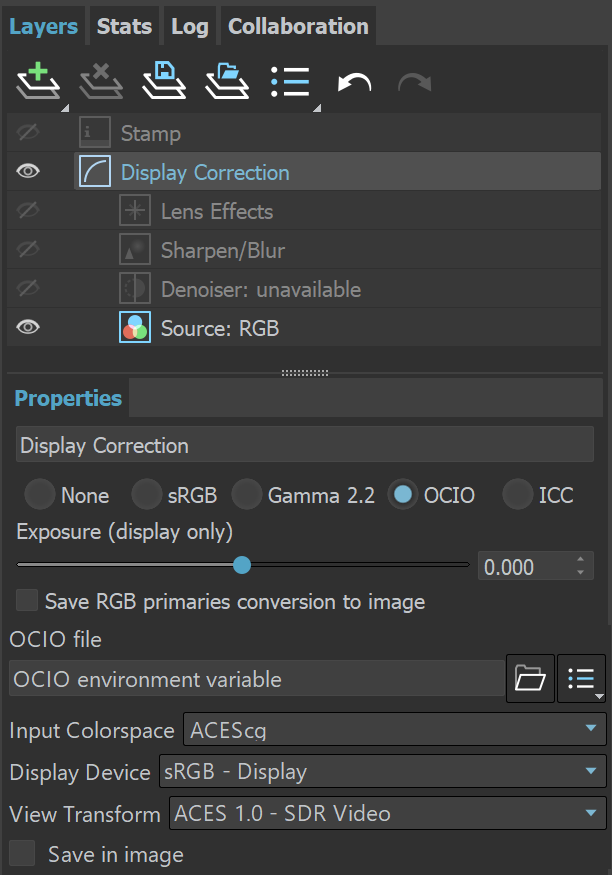The image size is (613, 875).
Task: Open the View Transform dropdown
Action: click(x=388, y=814)
